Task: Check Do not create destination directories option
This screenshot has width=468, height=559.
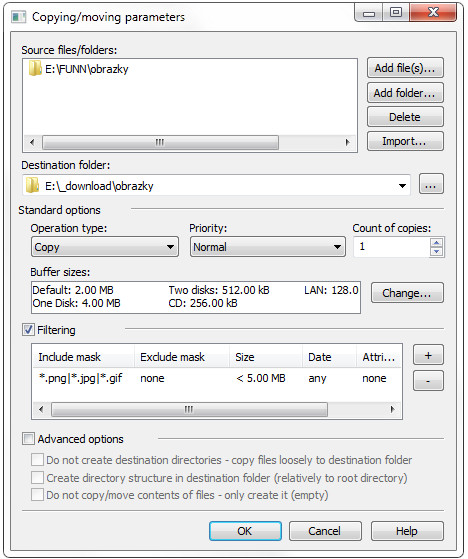Action: (x=37, y=460)
